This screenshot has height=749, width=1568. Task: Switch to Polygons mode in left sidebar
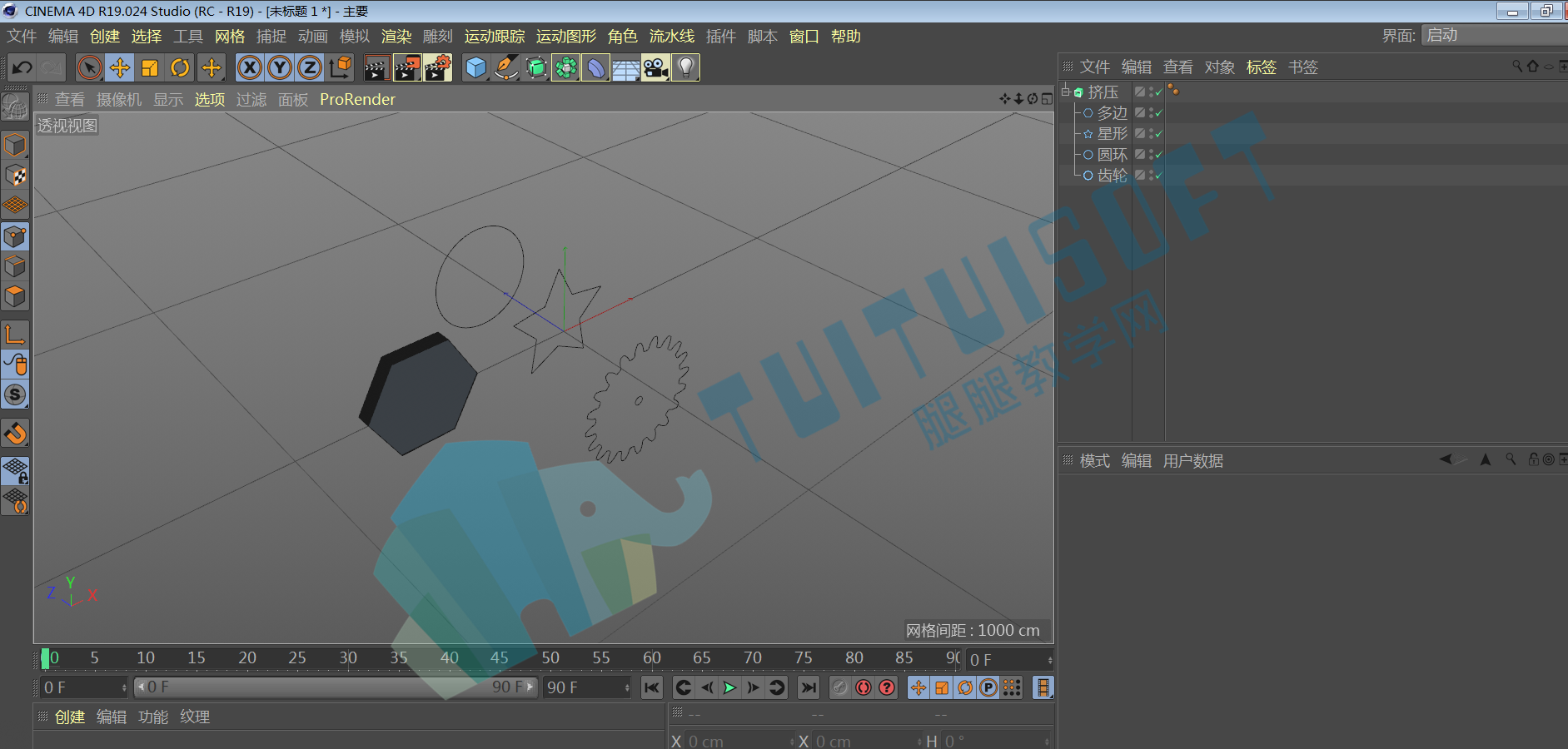(15, 297)
